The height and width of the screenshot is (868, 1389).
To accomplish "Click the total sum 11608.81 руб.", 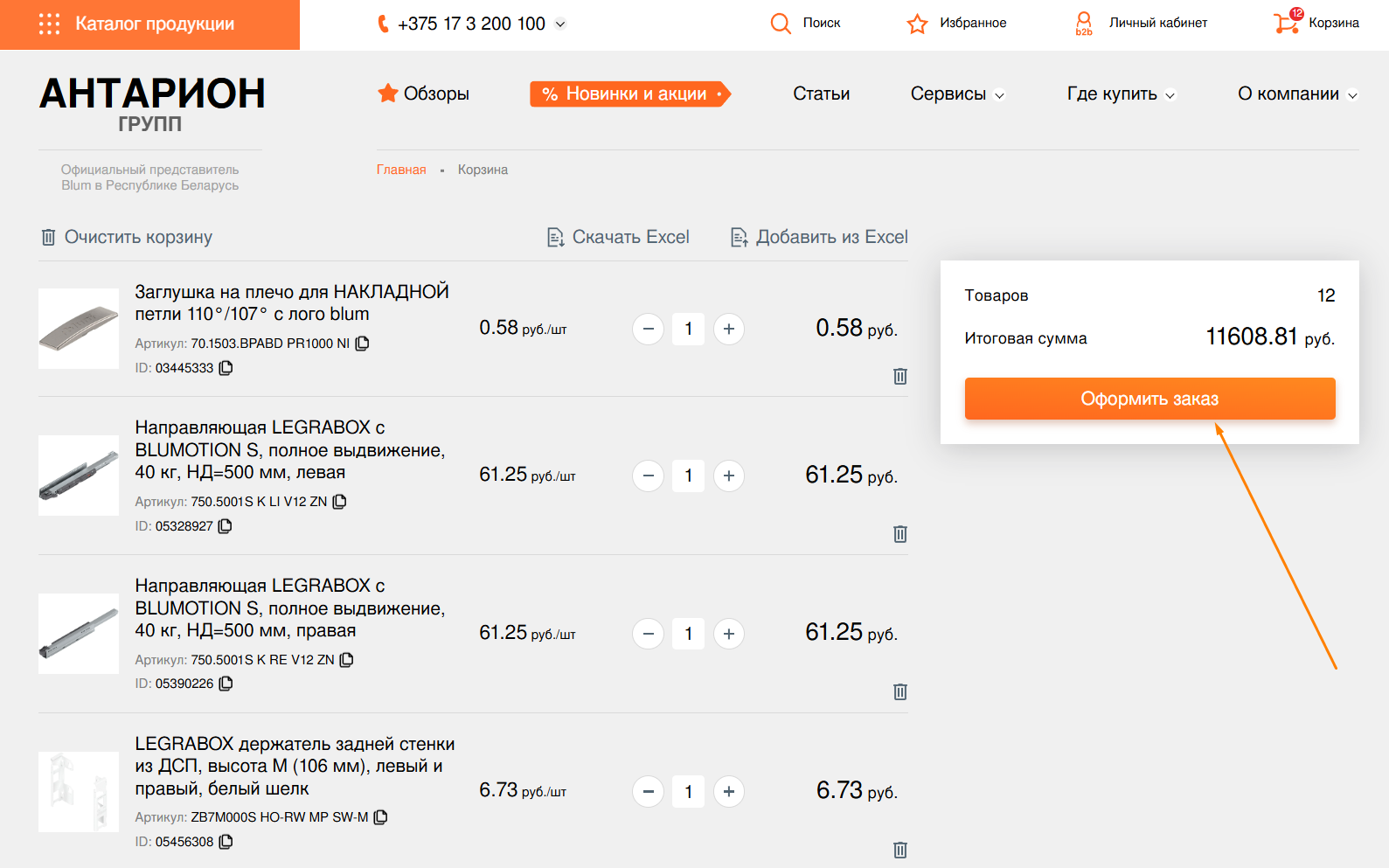I will point(1270,337).
